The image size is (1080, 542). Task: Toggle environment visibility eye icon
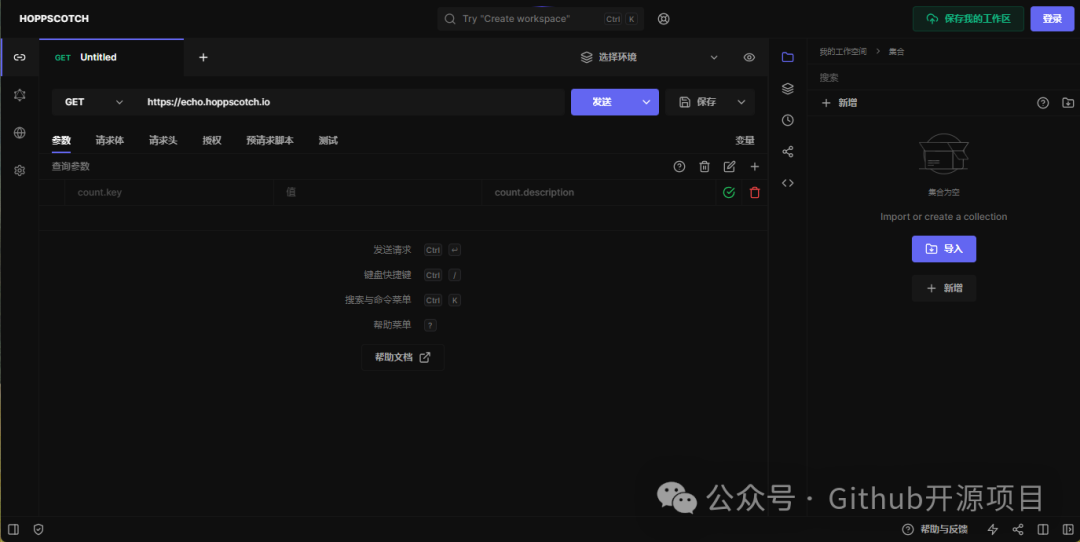749,57
